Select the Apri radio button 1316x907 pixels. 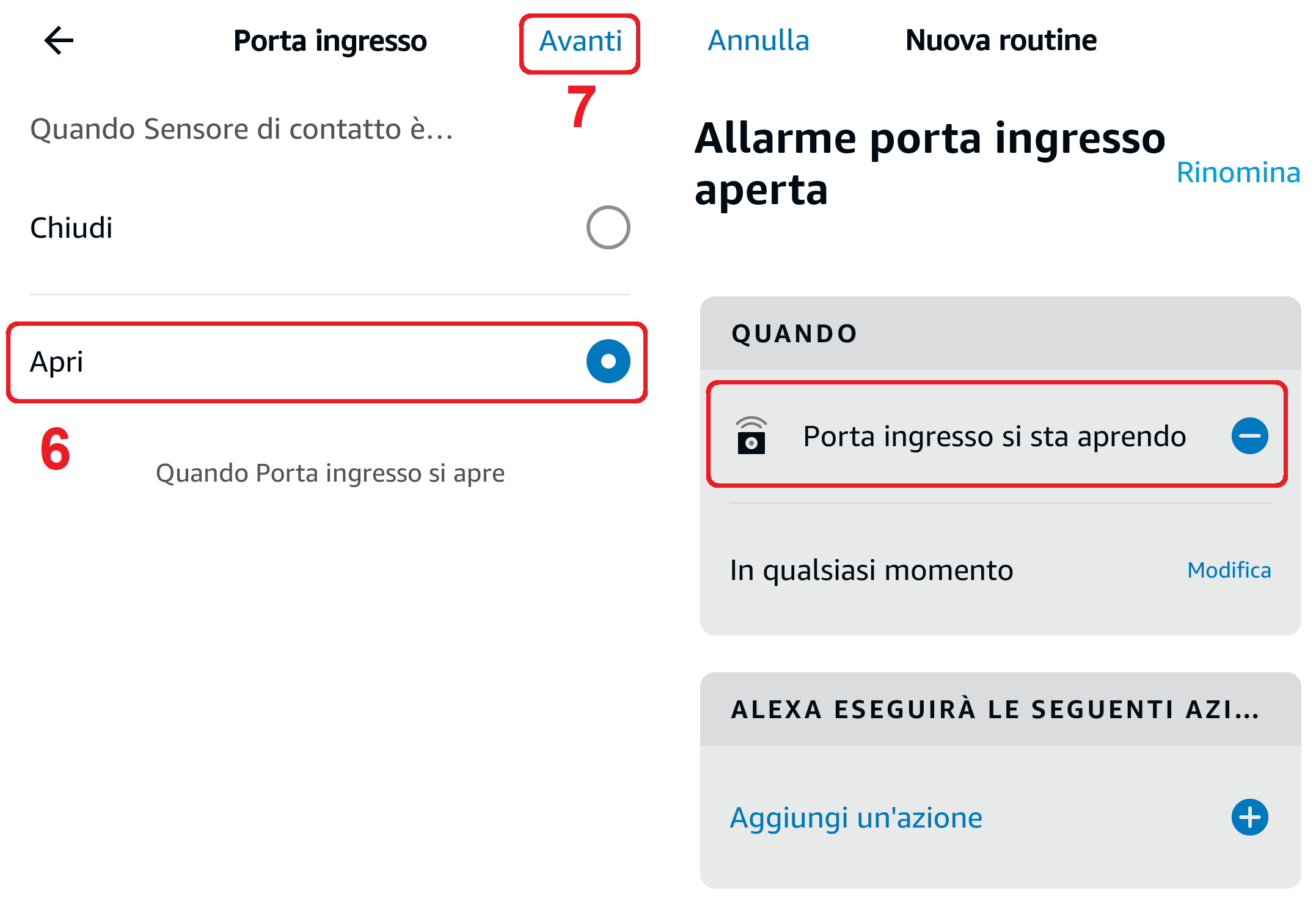(x=608, y=361)
